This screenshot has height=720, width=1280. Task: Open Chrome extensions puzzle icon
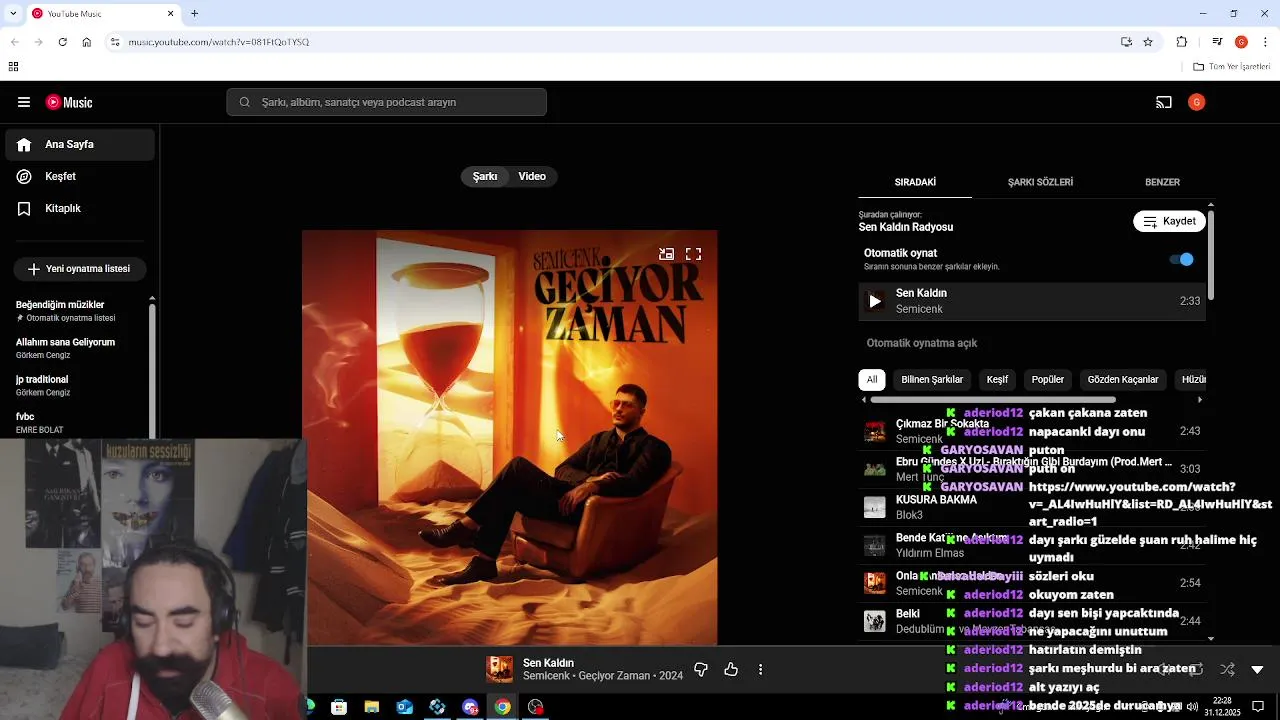(x=1182, y=42)
